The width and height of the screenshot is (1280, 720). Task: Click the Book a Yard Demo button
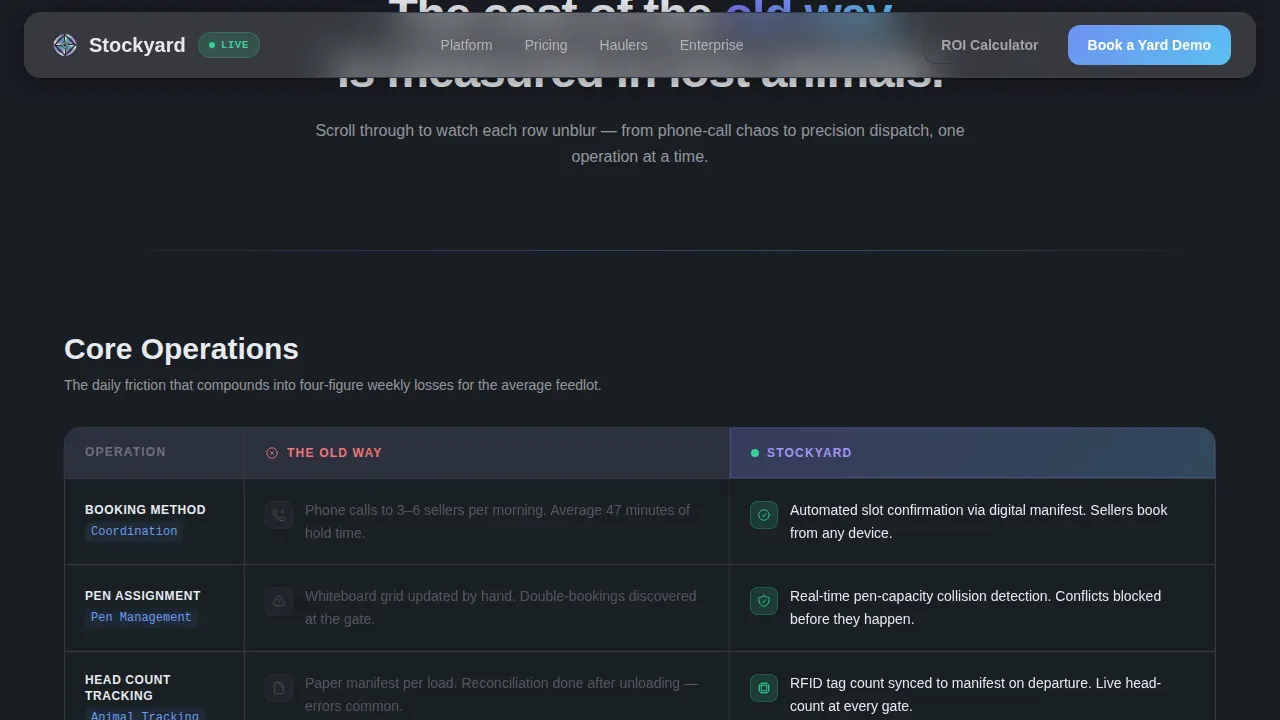1149,45
